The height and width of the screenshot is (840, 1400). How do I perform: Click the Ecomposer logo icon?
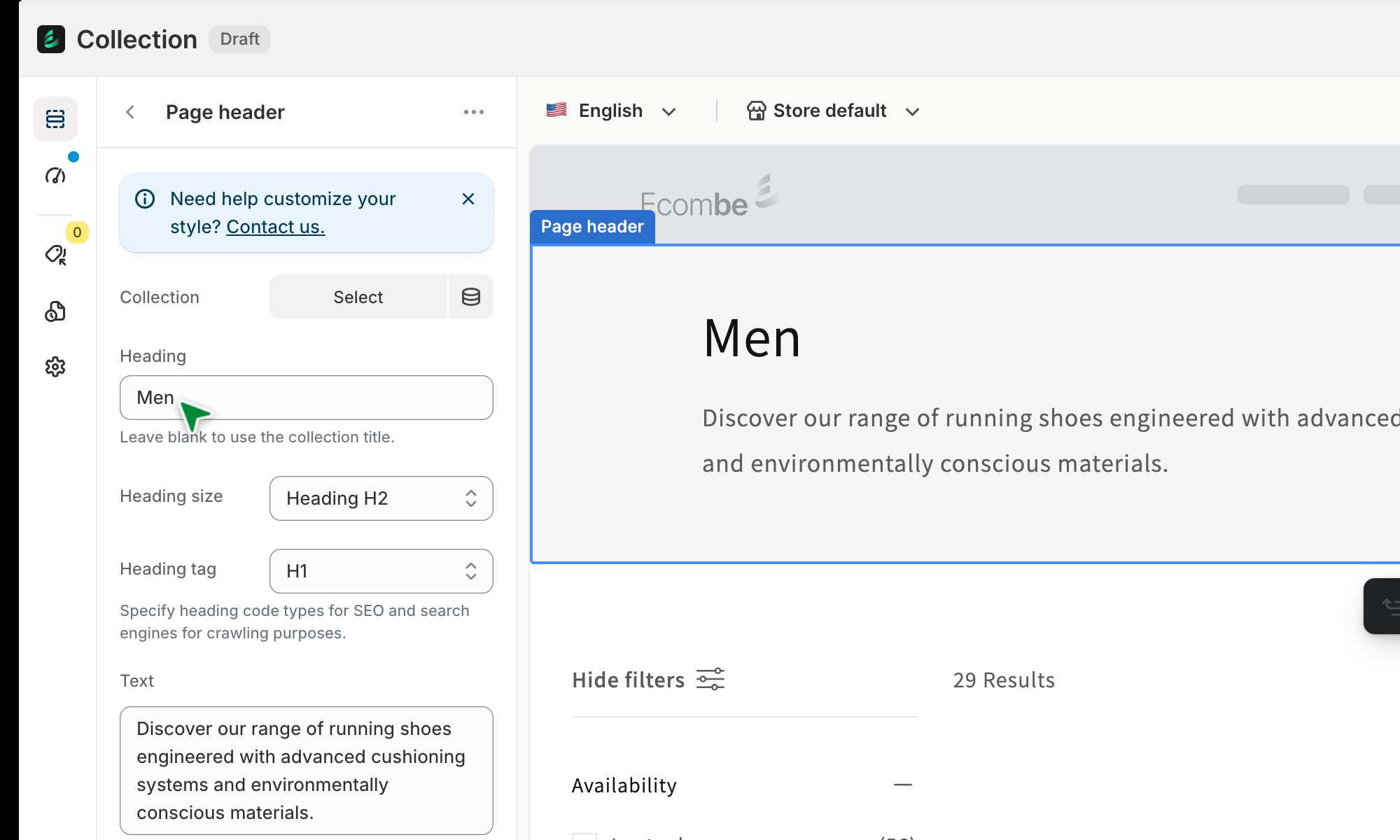pos(51,39)
